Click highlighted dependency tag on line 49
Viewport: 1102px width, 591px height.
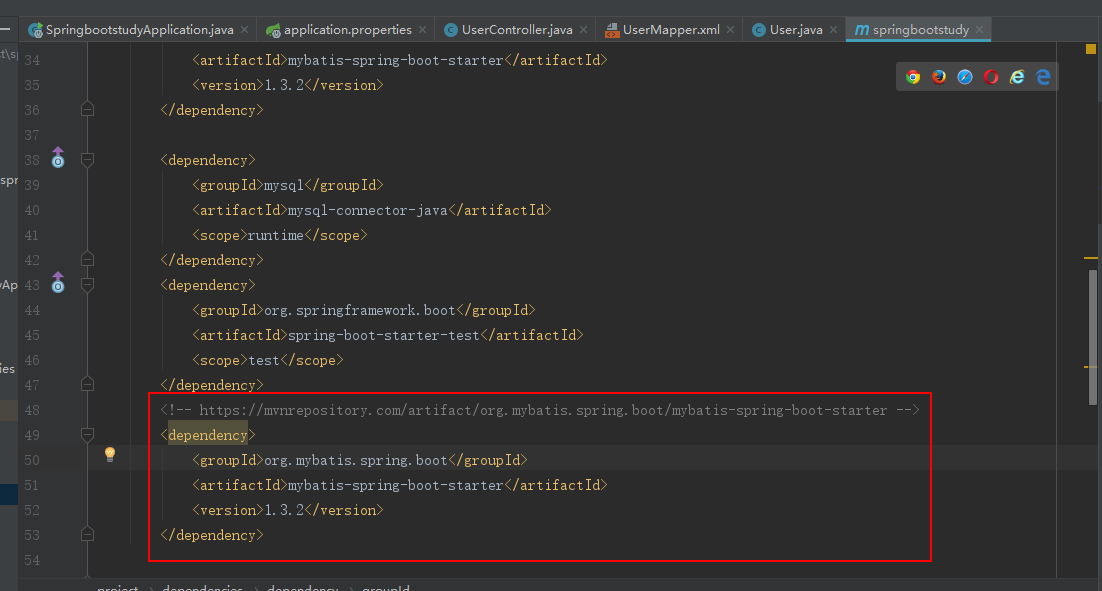pyautogui.click(x=207, y=435)
